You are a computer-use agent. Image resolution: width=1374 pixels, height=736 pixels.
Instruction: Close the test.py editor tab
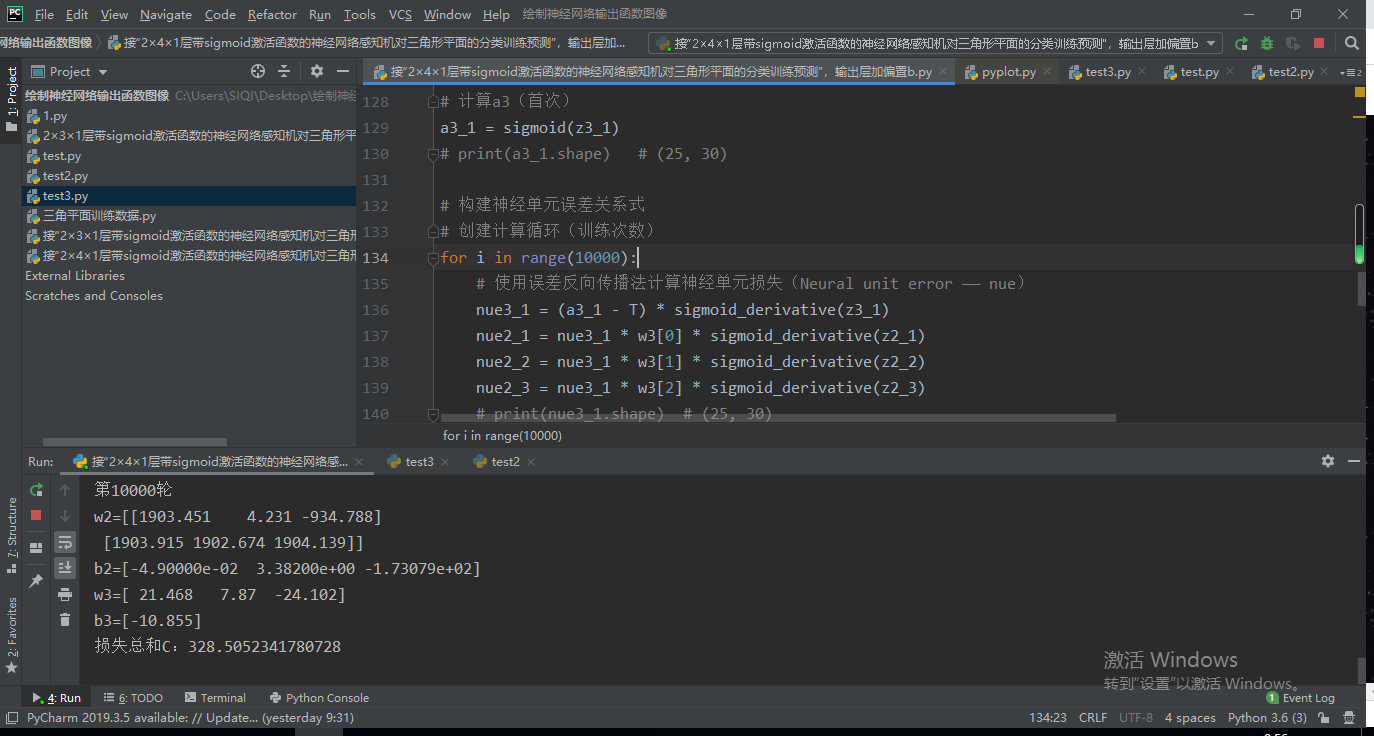pos(1231,72)
